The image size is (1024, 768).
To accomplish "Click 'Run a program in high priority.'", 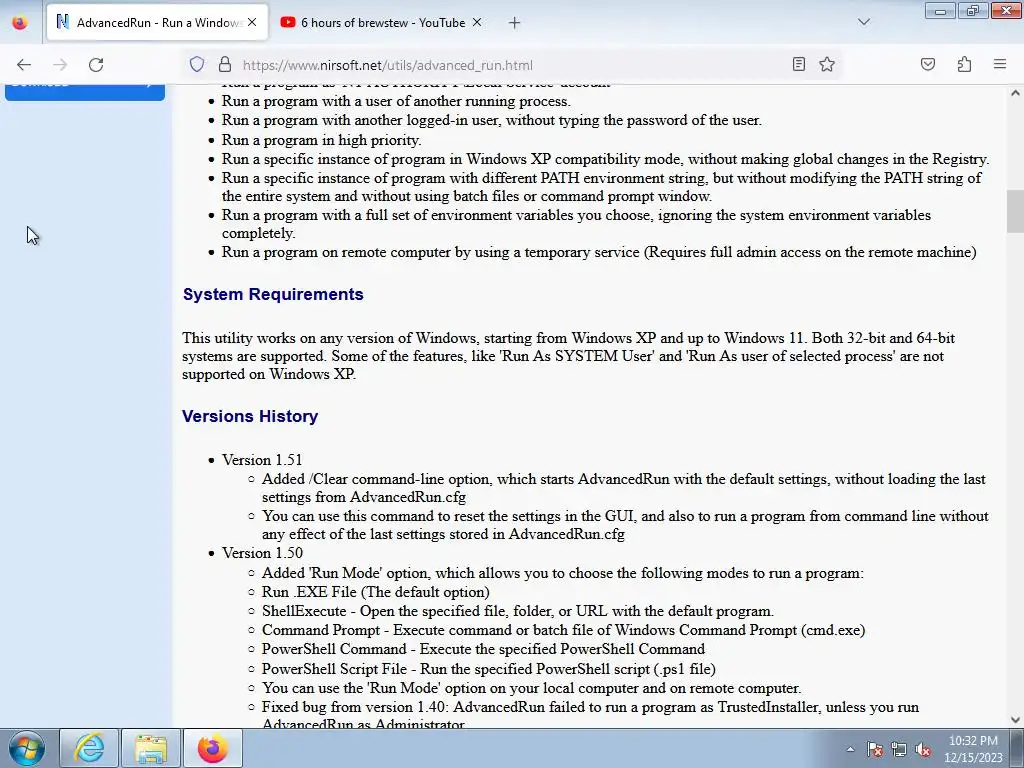I will 321,140.
